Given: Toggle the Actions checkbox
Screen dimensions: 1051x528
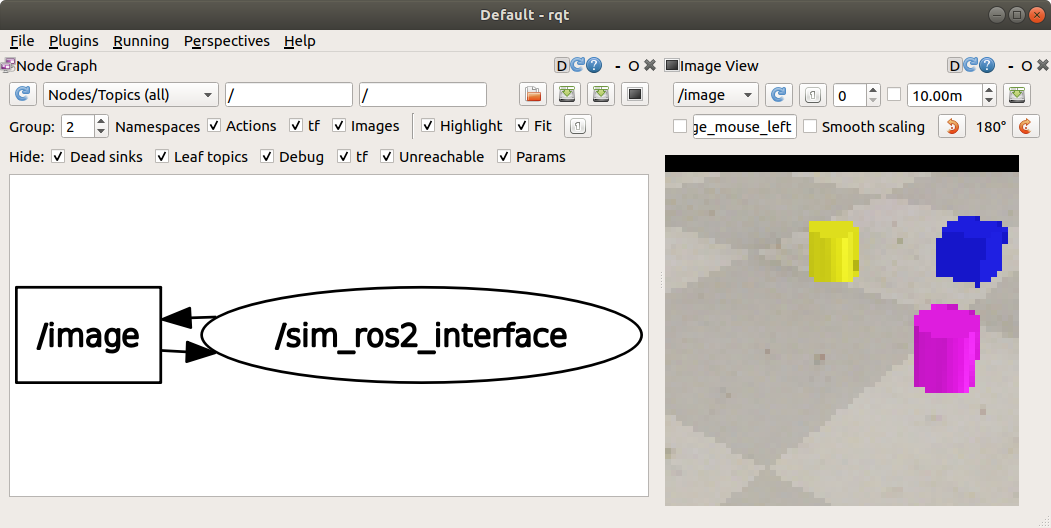Looking at the screenshot, I should coord(214,125).
